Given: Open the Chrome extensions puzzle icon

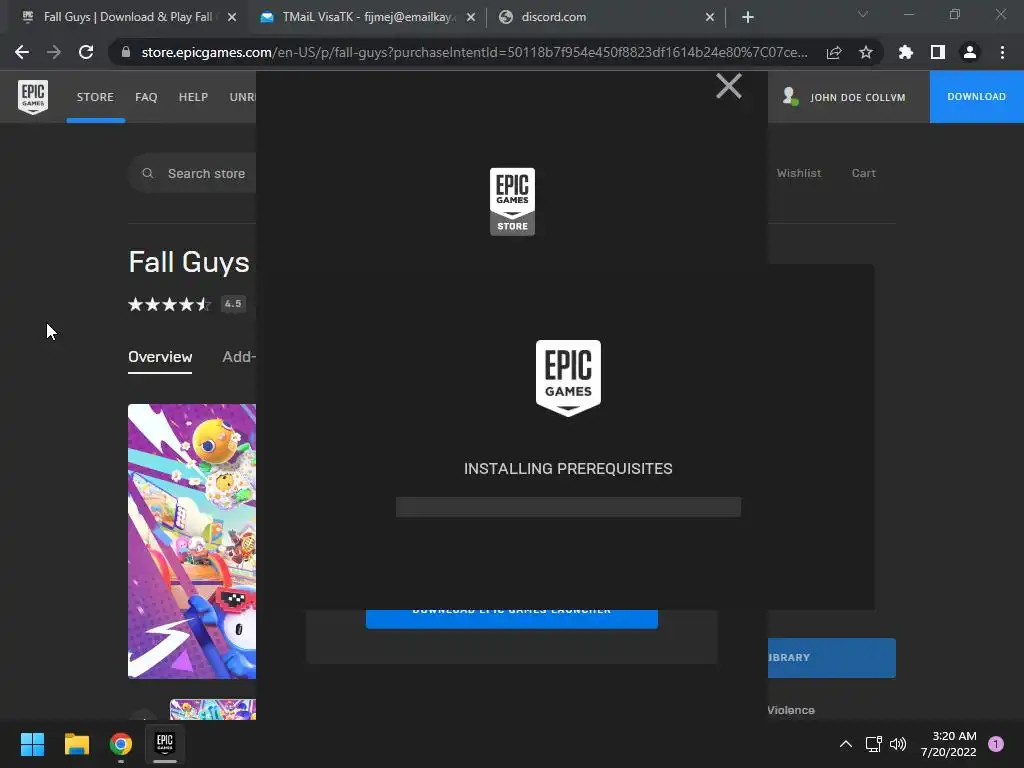Looking at the screenshot, I should [906, 52].
